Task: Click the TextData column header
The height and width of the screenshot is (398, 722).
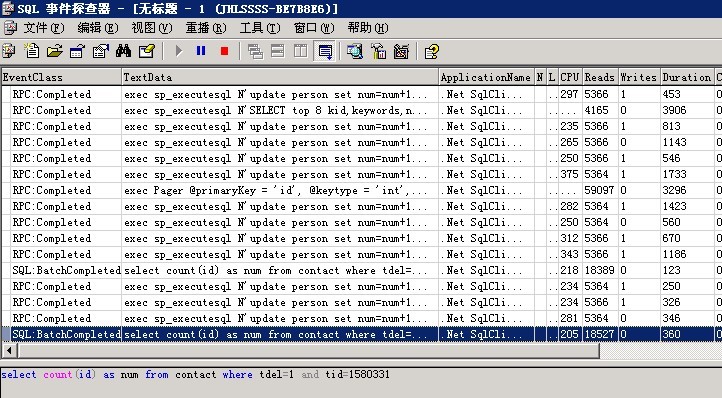Action: [280, 77]
